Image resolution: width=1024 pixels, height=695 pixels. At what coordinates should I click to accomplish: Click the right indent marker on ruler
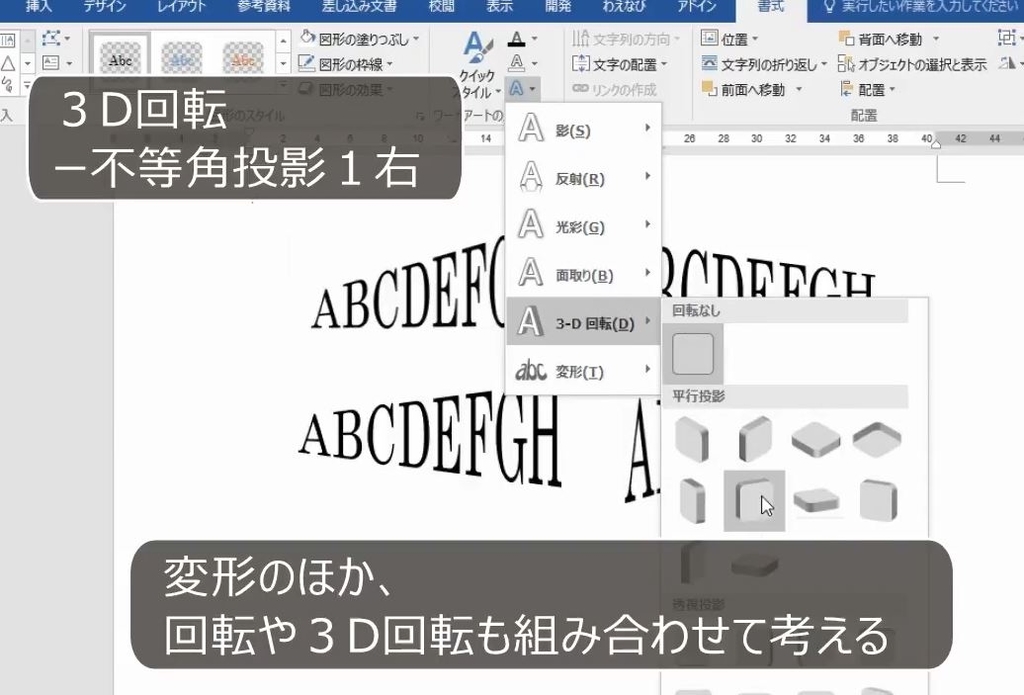[x=936, y=142]
